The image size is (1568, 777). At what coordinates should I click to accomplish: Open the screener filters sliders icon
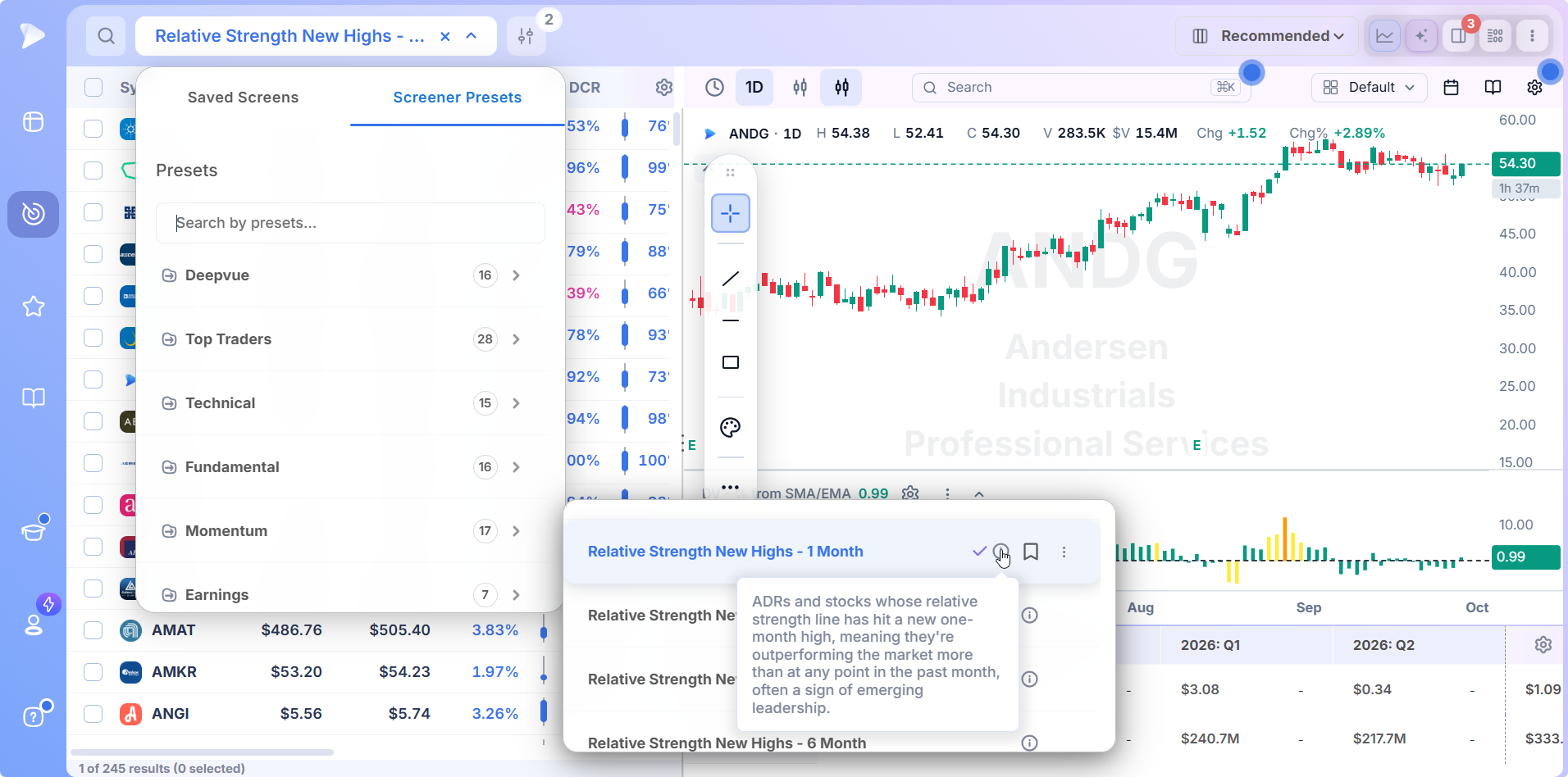526,36
